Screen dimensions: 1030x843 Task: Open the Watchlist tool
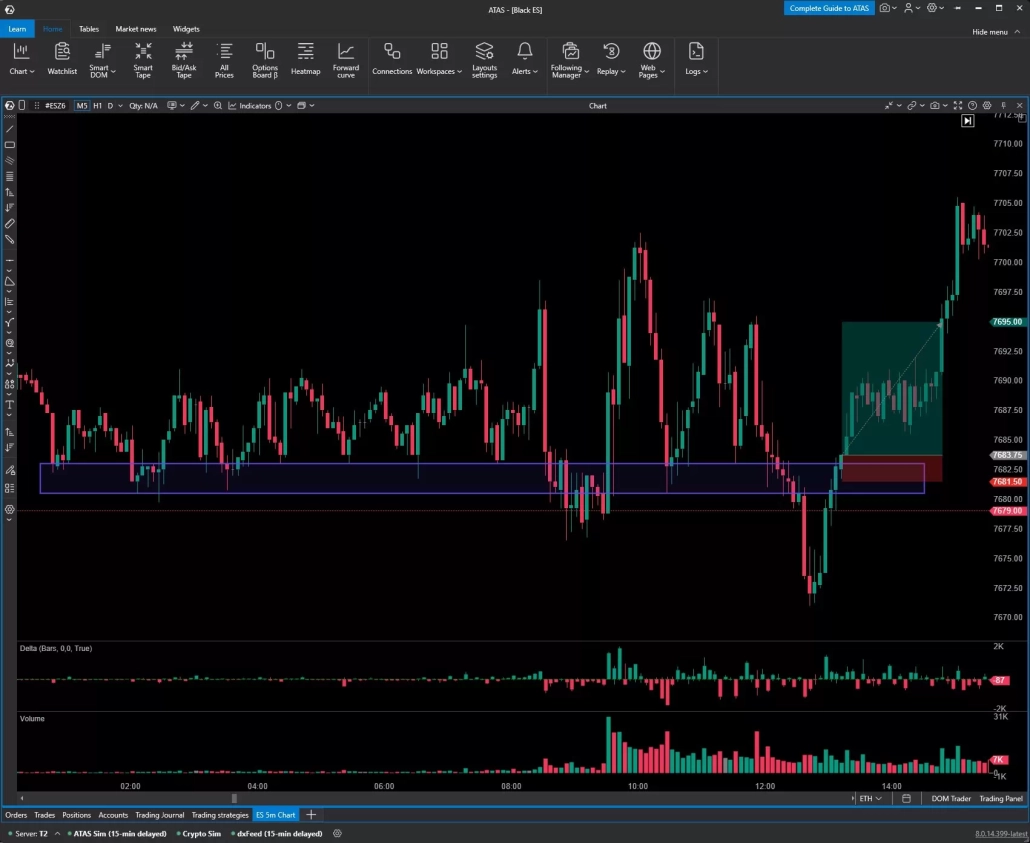tap(62, 60)
